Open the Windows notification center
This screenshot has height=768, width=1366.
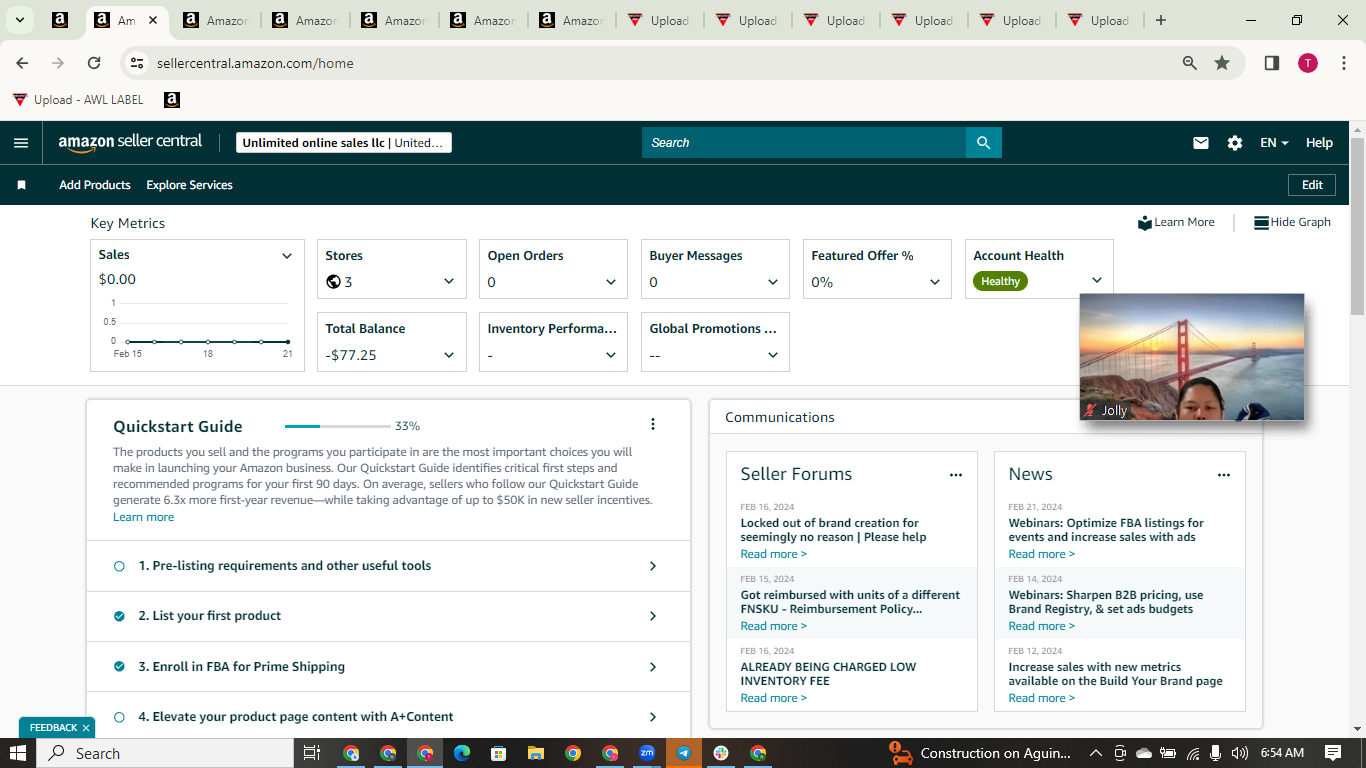(x=1333, y=753)
